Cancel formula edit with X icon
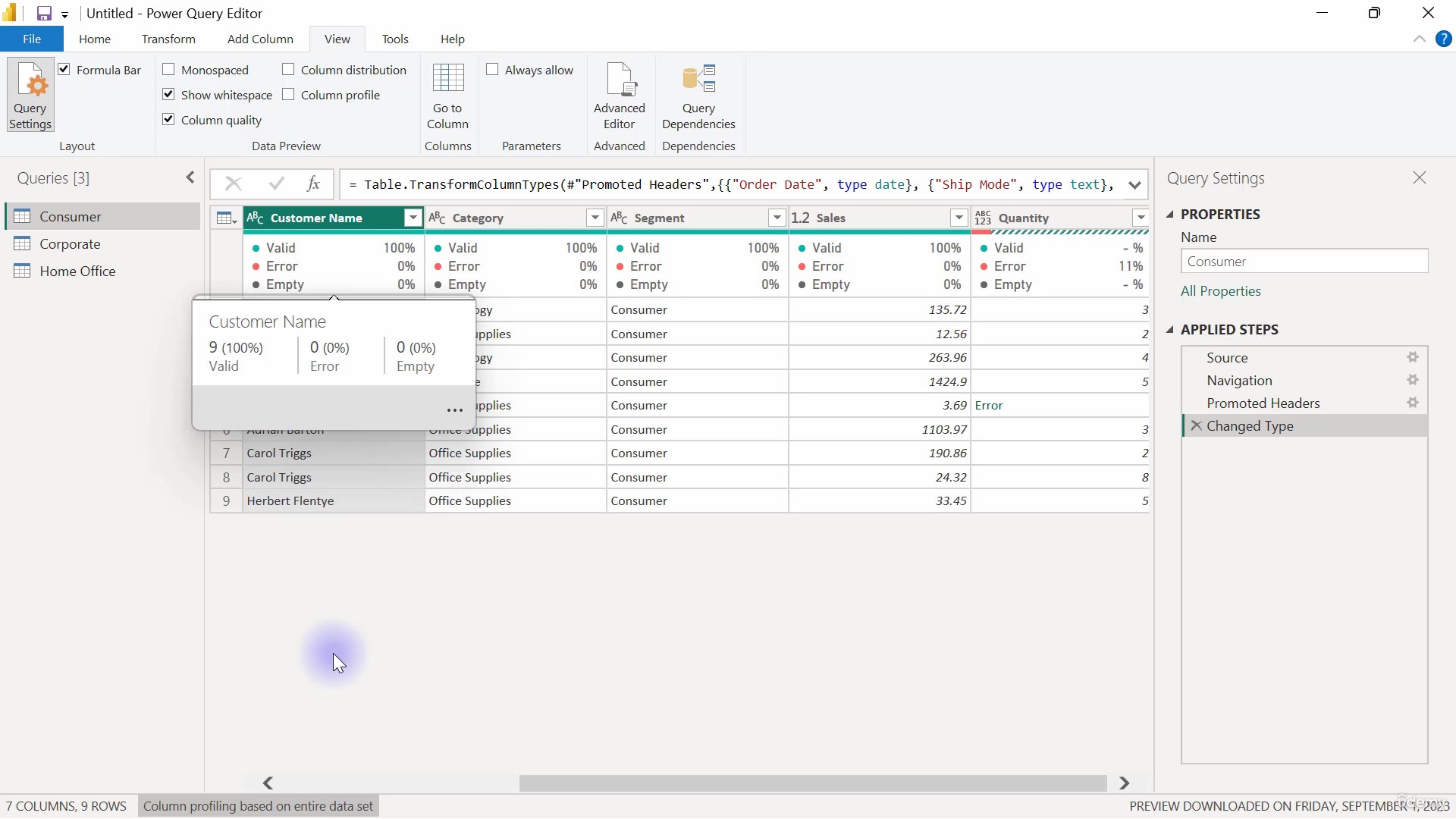1456x819 pixels. point(234,184)
